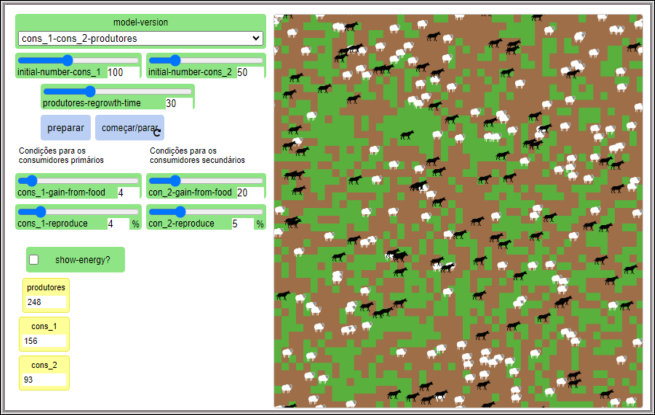Open the model-version dropdown
The height and width of the screenshot is (415, 655).
point(140,38)
